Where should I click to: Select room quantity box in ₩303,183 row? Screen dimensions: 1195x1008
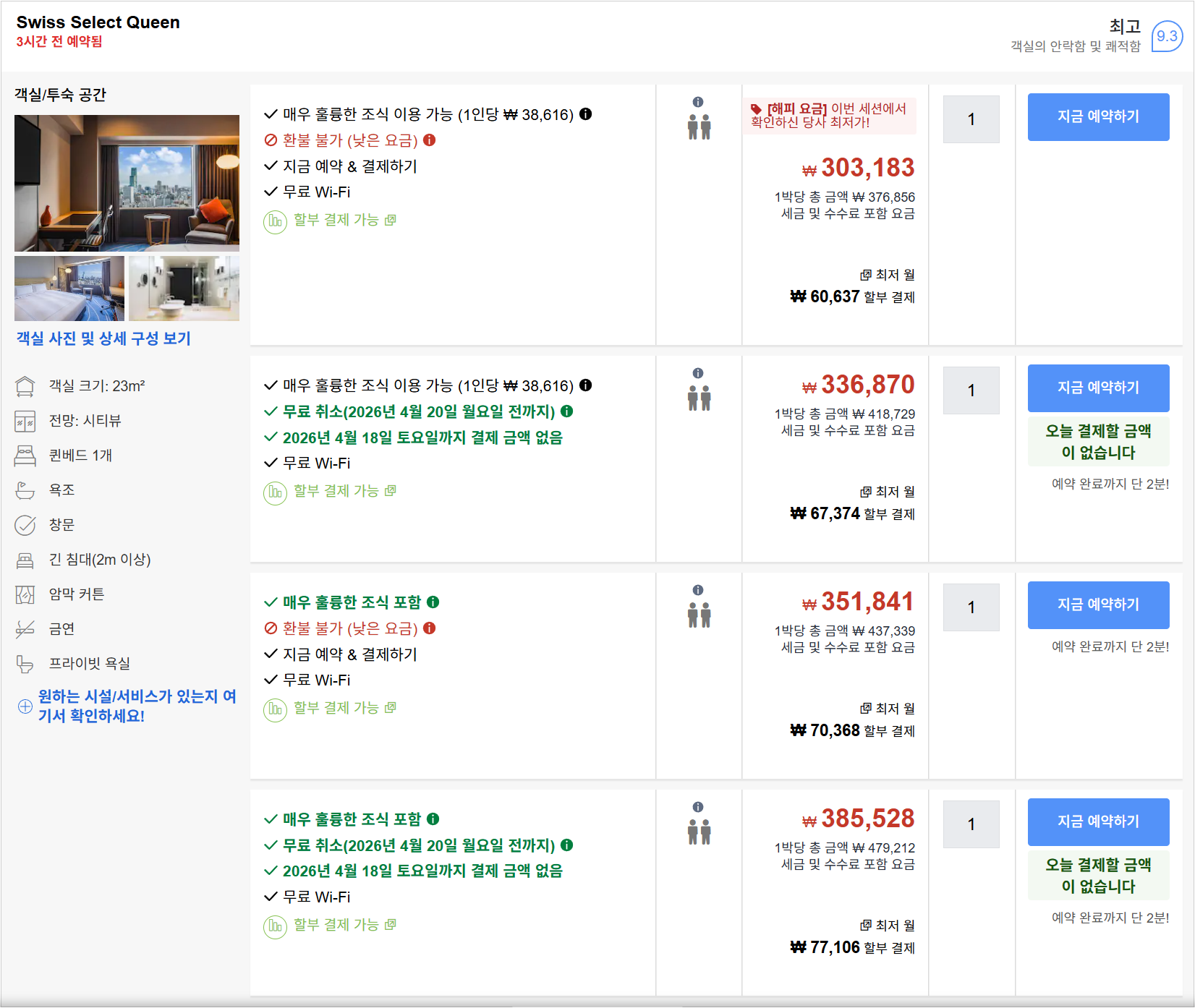[x=971, y=119]
